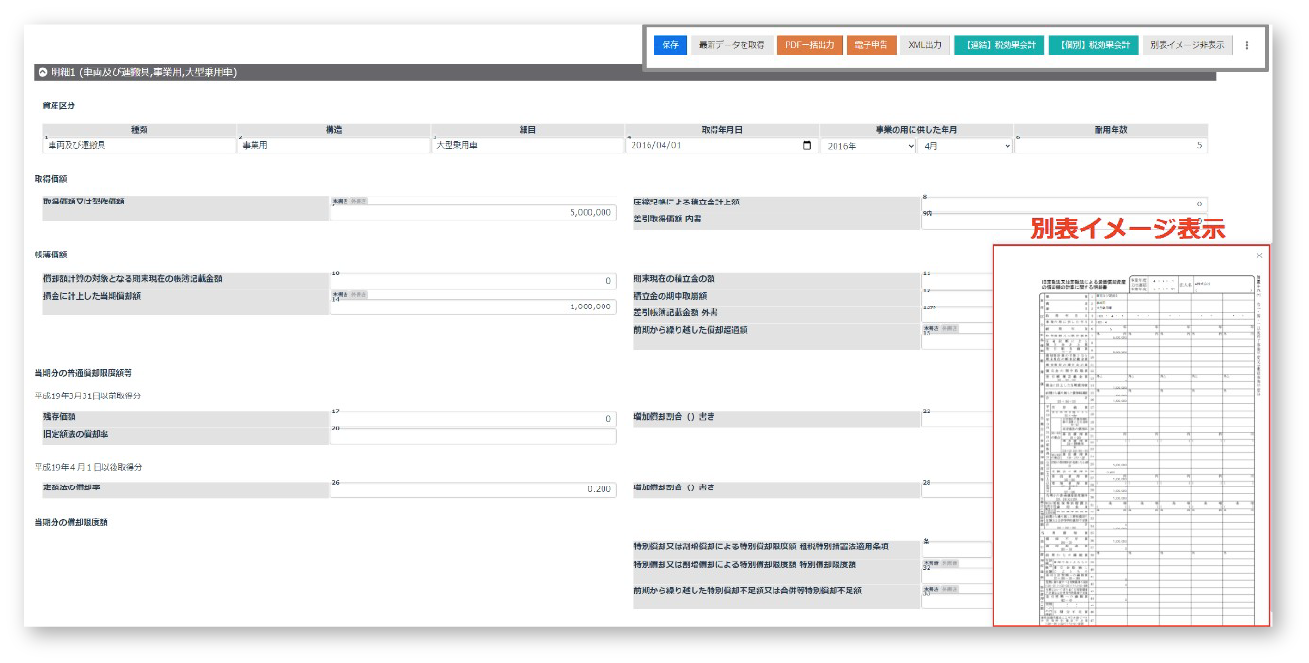This screenshot has width=1309, height=663.
Task: Click the 構造 input containing 事業用
Action: pyautogui.click(x=333, y=146)
